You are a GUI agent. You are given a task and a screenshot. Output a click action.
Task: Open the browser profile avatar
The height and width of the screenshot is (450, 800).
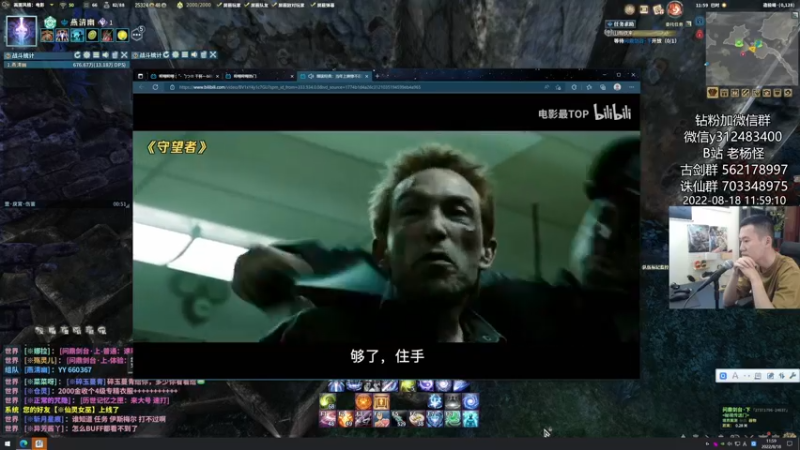(x=617, y=87)
